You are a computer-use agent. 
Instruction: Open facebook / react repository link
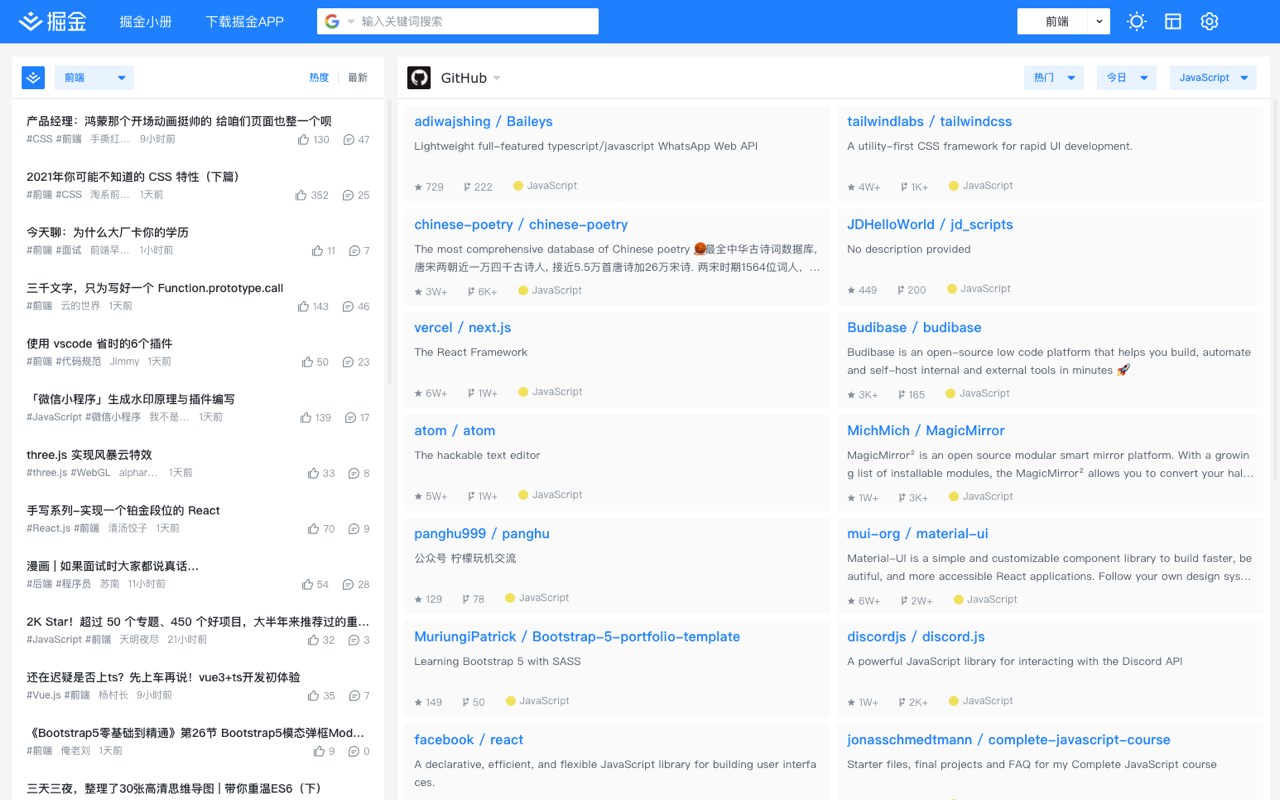pyautogui.click(x=469, y=739)
